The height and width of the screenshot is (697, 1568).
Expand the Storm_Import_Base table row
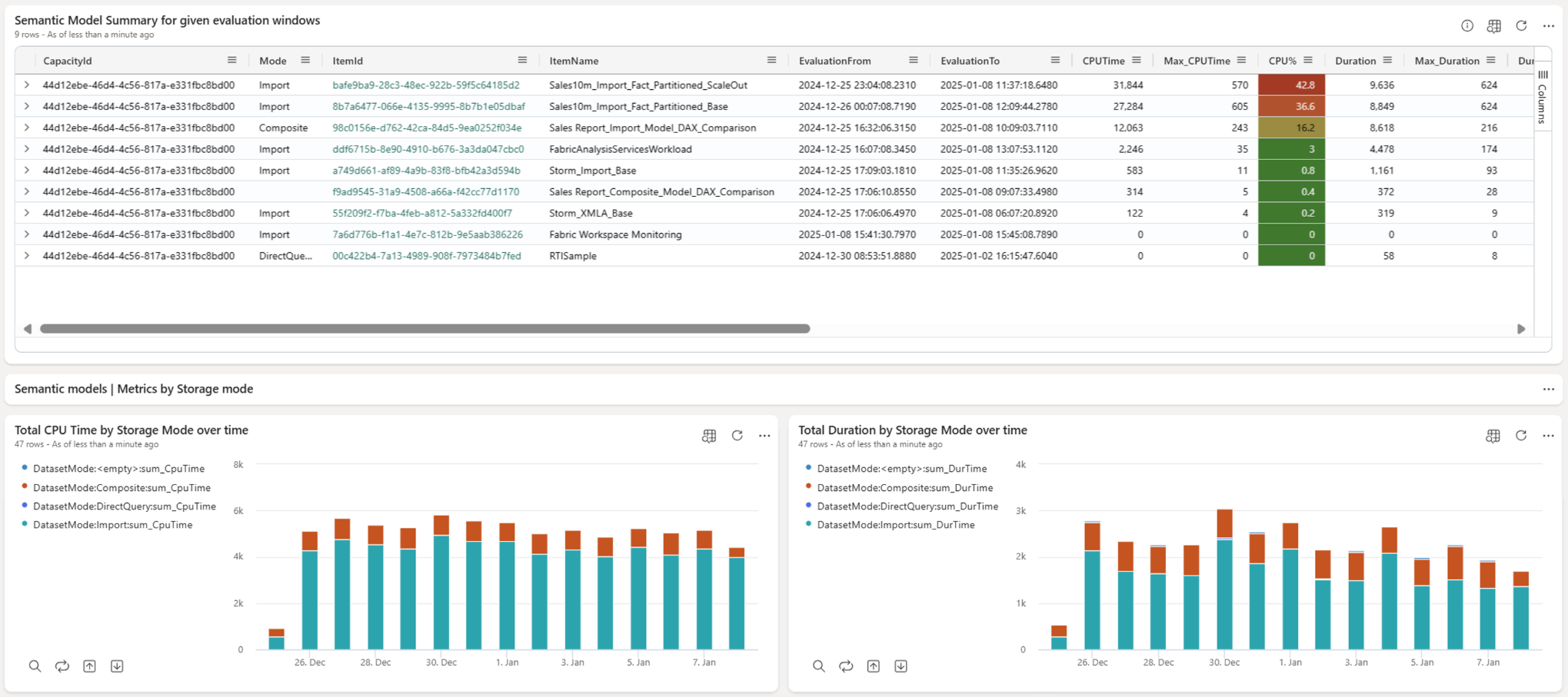click(x=27, y=171)
